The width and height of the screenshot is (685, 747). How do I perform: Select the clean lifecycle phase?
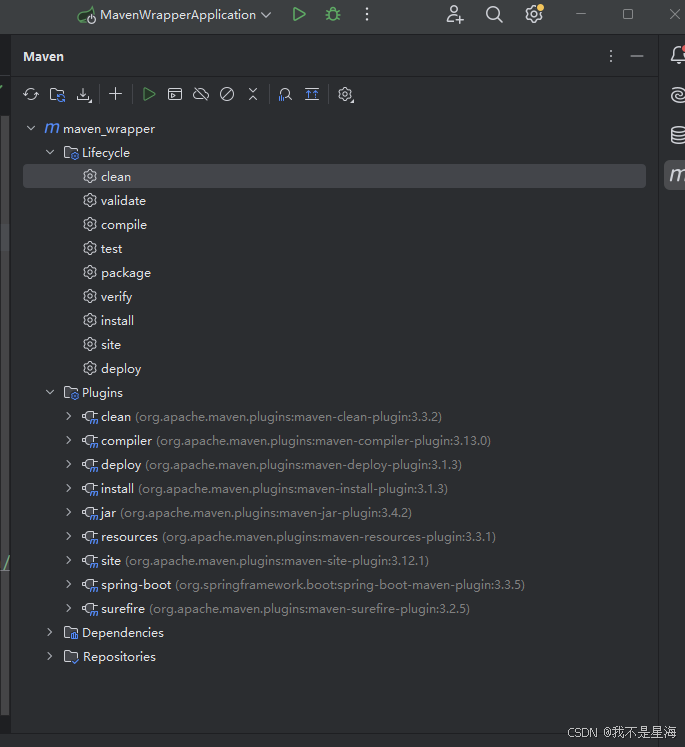334,176
